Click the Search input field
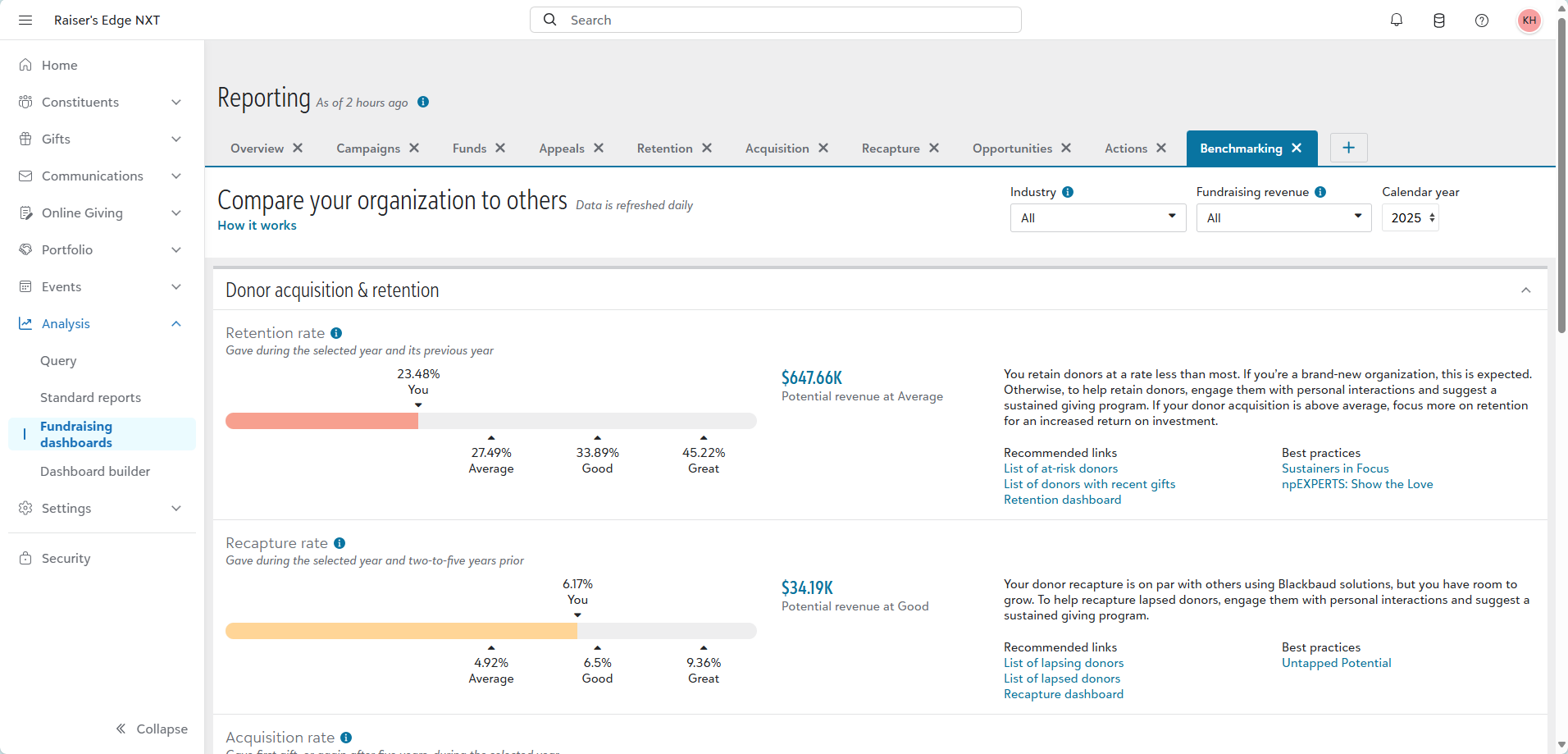The width and height of the screenshot is (1568, 754). (x=775, y=21)
